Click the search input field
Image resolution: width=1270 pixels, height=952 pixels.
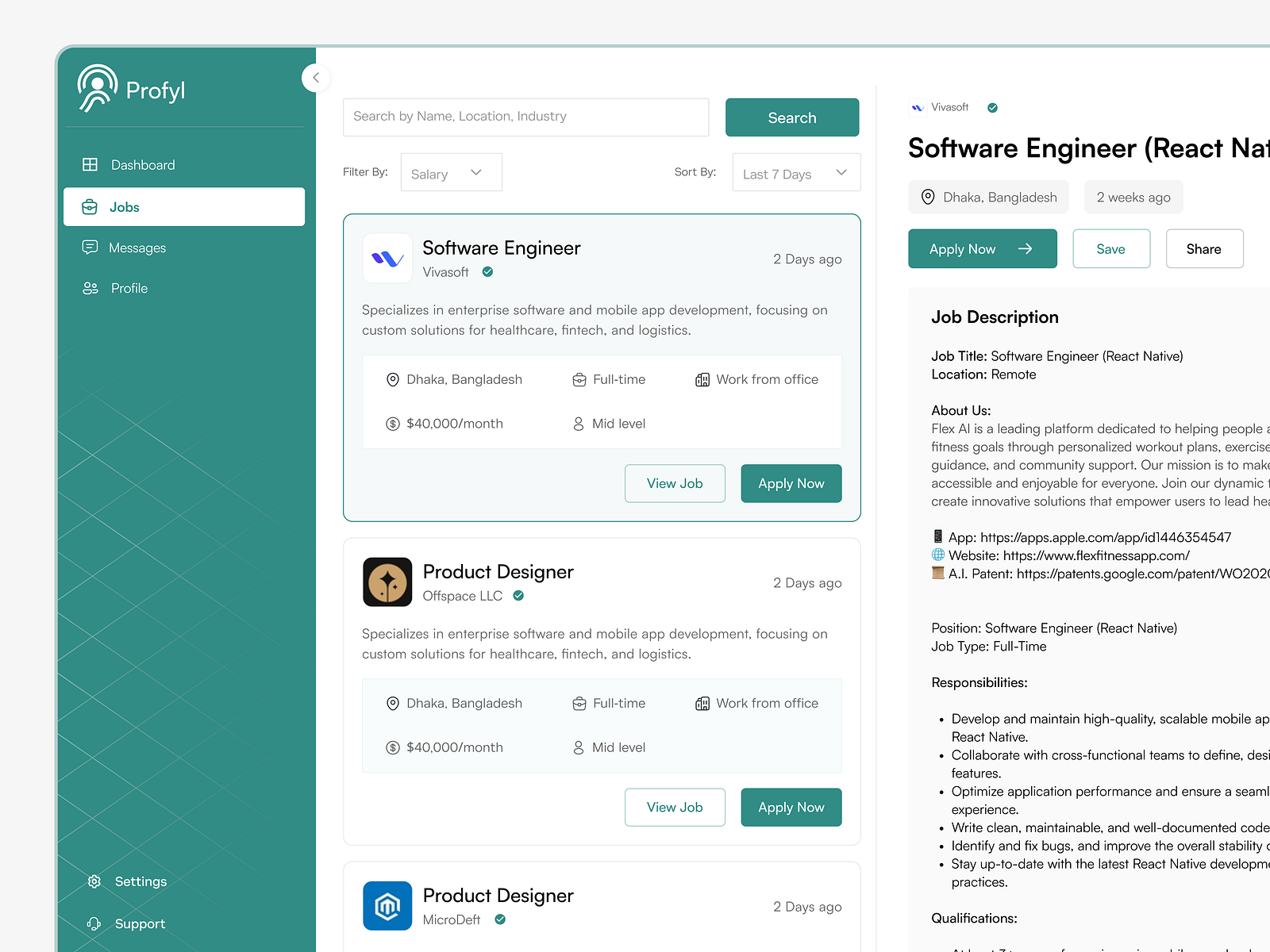525,117
